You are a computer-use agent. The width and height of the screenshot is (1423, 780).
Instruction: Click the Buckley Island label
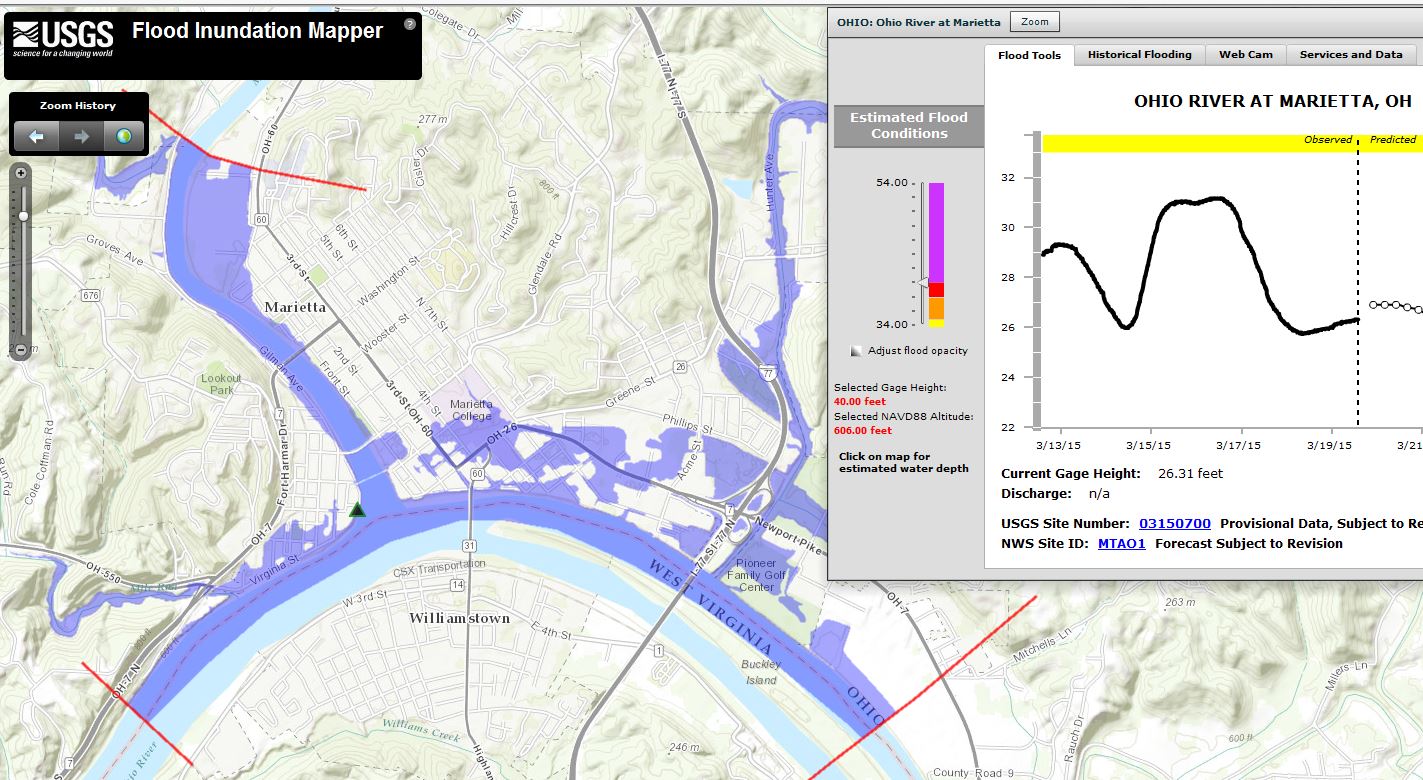(x=761, y=672)
